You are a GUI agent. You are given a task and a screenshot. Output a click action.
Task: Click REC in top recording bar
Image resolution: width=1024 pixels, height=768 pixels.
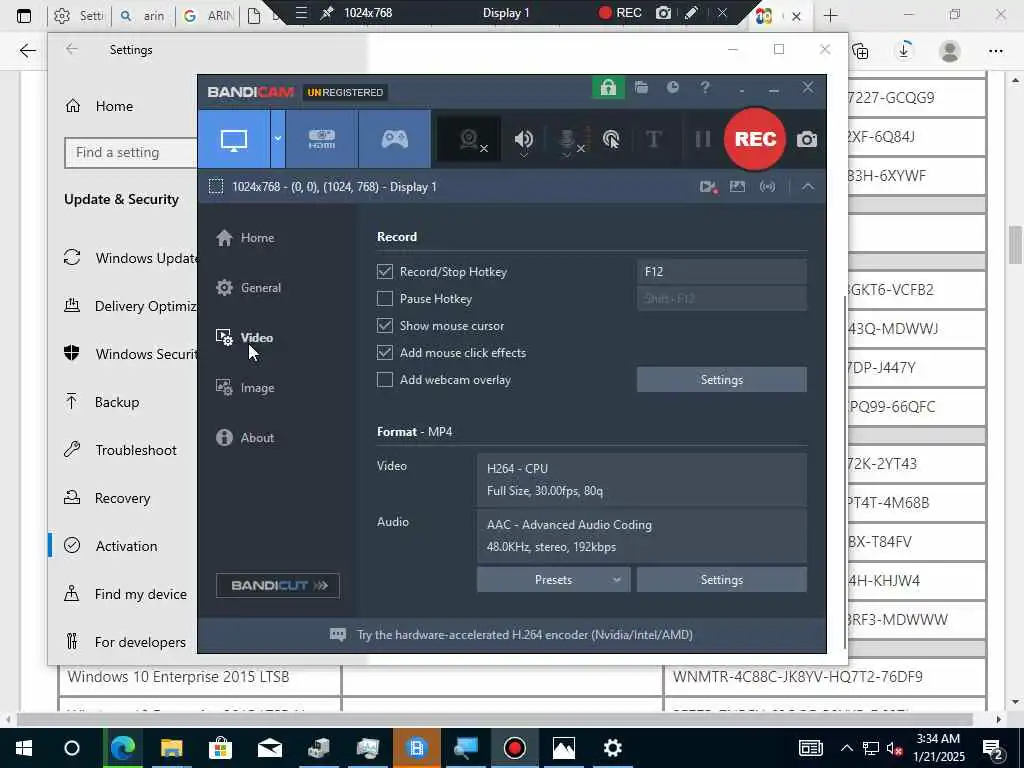tap(620, 13)
